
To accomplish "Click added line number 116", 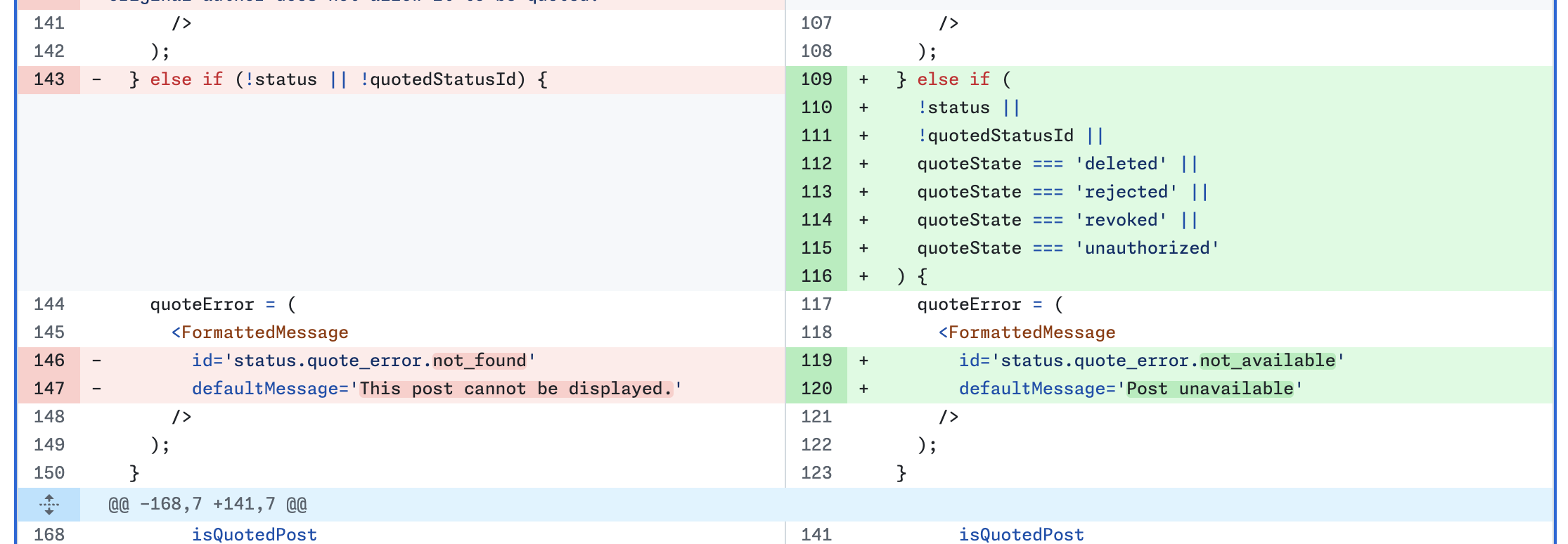I will 816,276.
